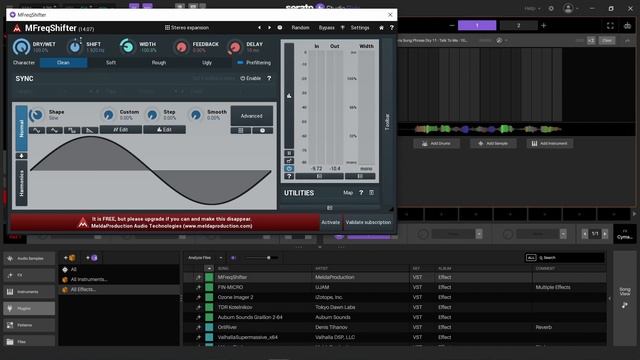
Task: Select the Ozone Imager 2 plugin row
Action: coord(394,297)
